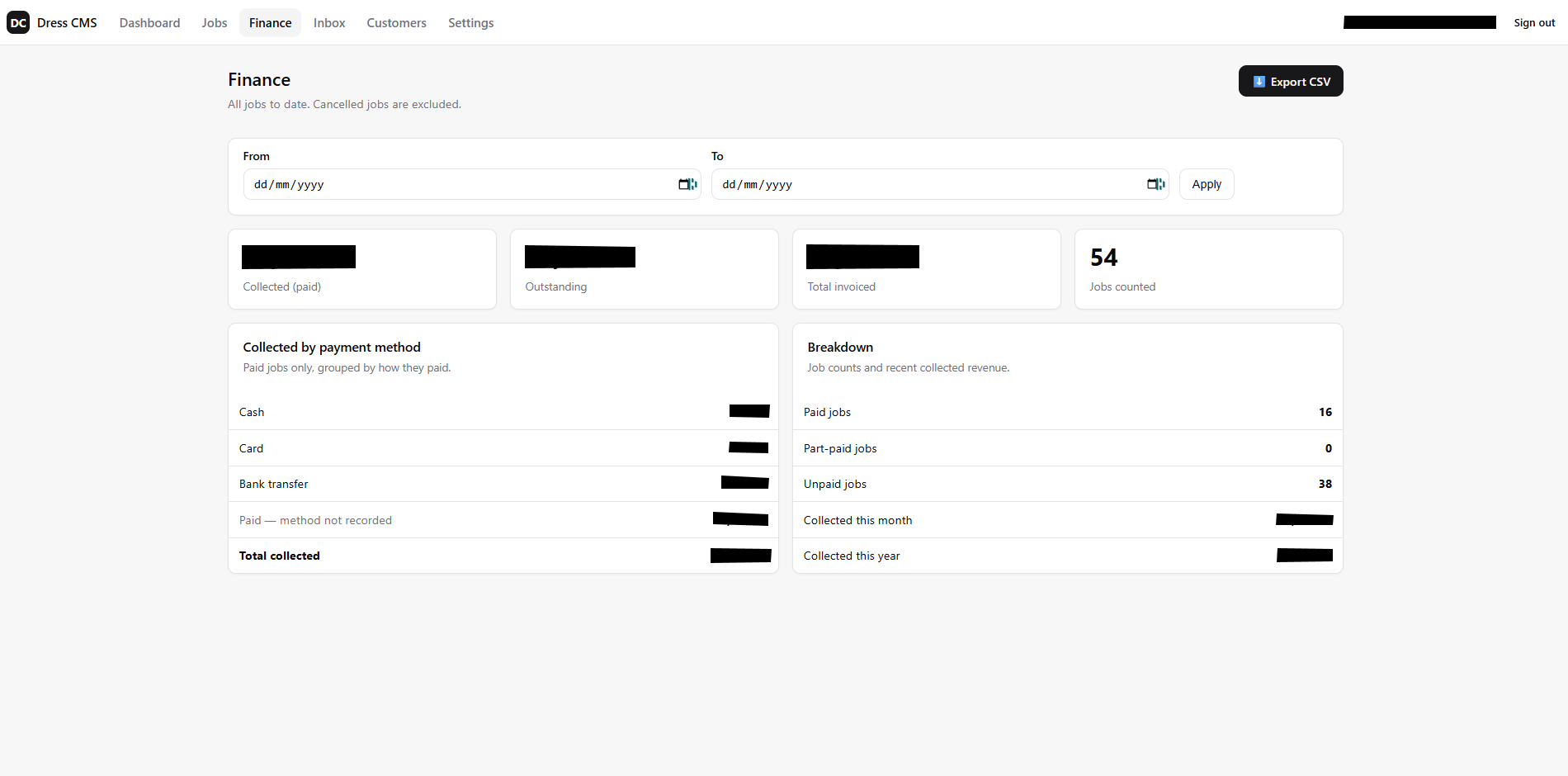Go to the Jobs page
The height and width of the screenshot is (776, 1568).
click(x=215, y=22)
